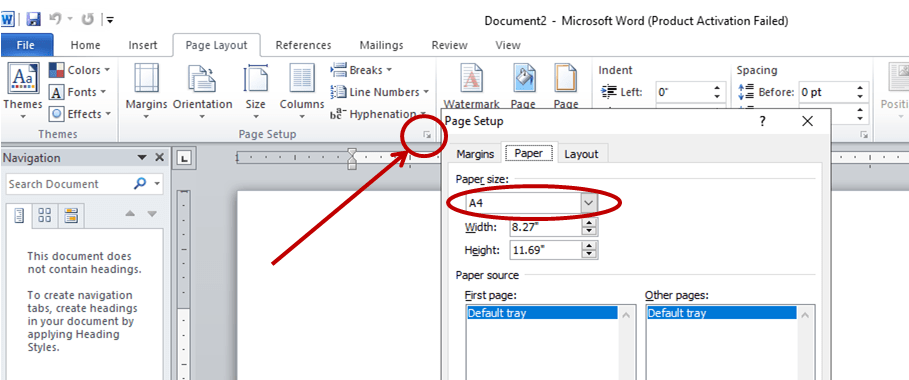Open the References tab
909x380 pixels.
tap(303, 45)
